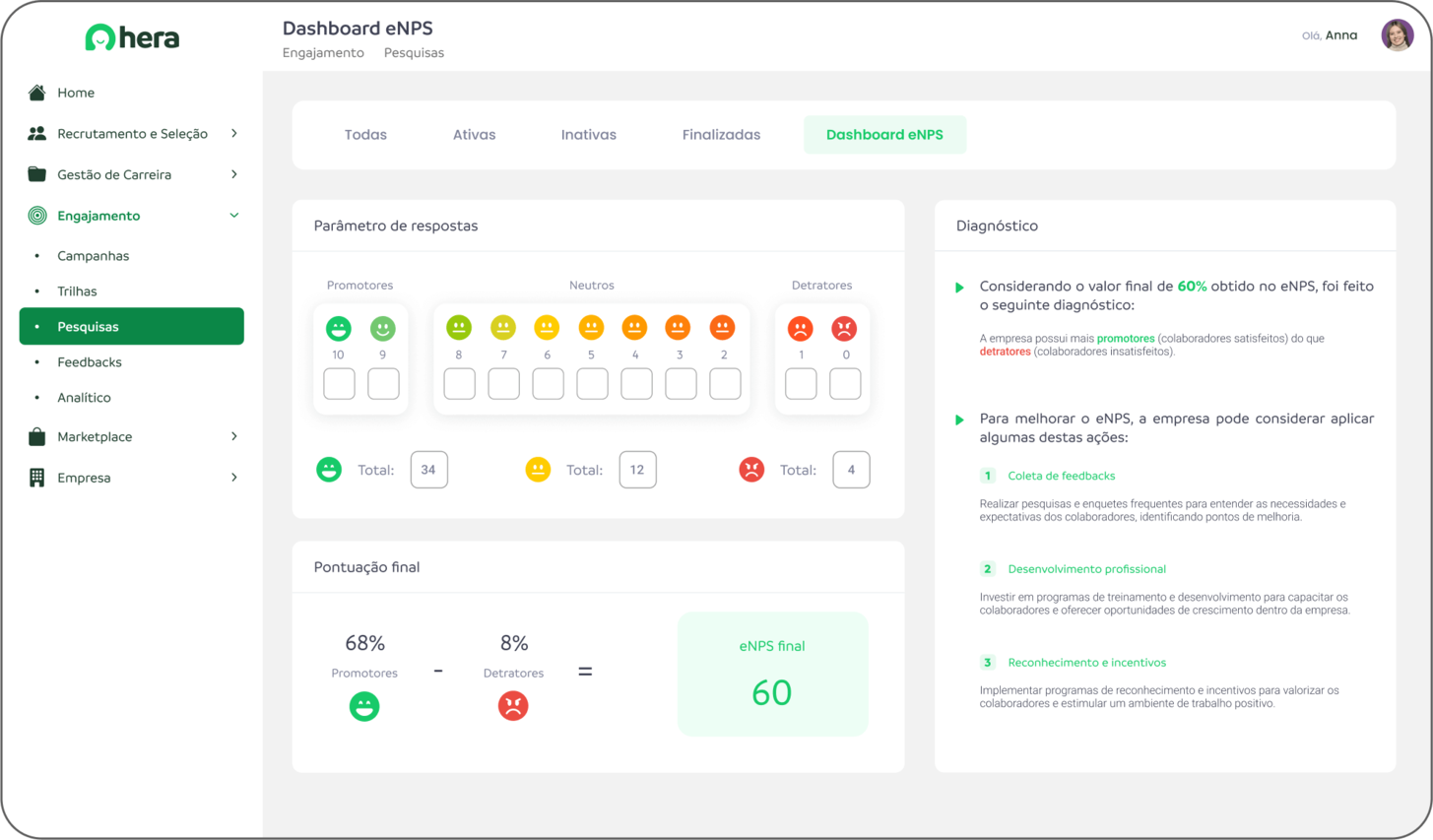Check the box under score 8
Screen dimensions: 1433x840
tap(459, 383)
